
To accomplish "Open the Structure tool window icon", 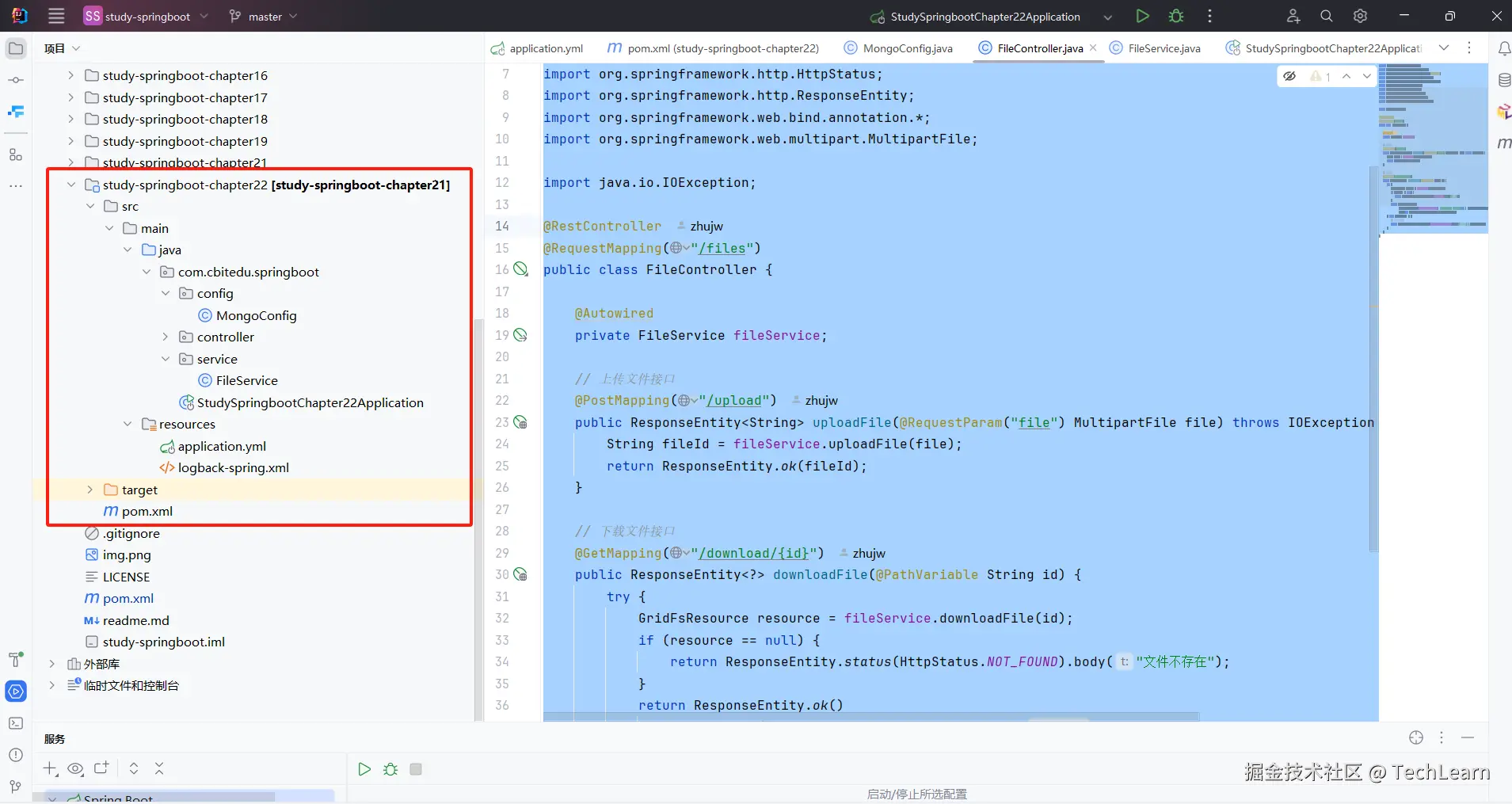I will (16, 154).
